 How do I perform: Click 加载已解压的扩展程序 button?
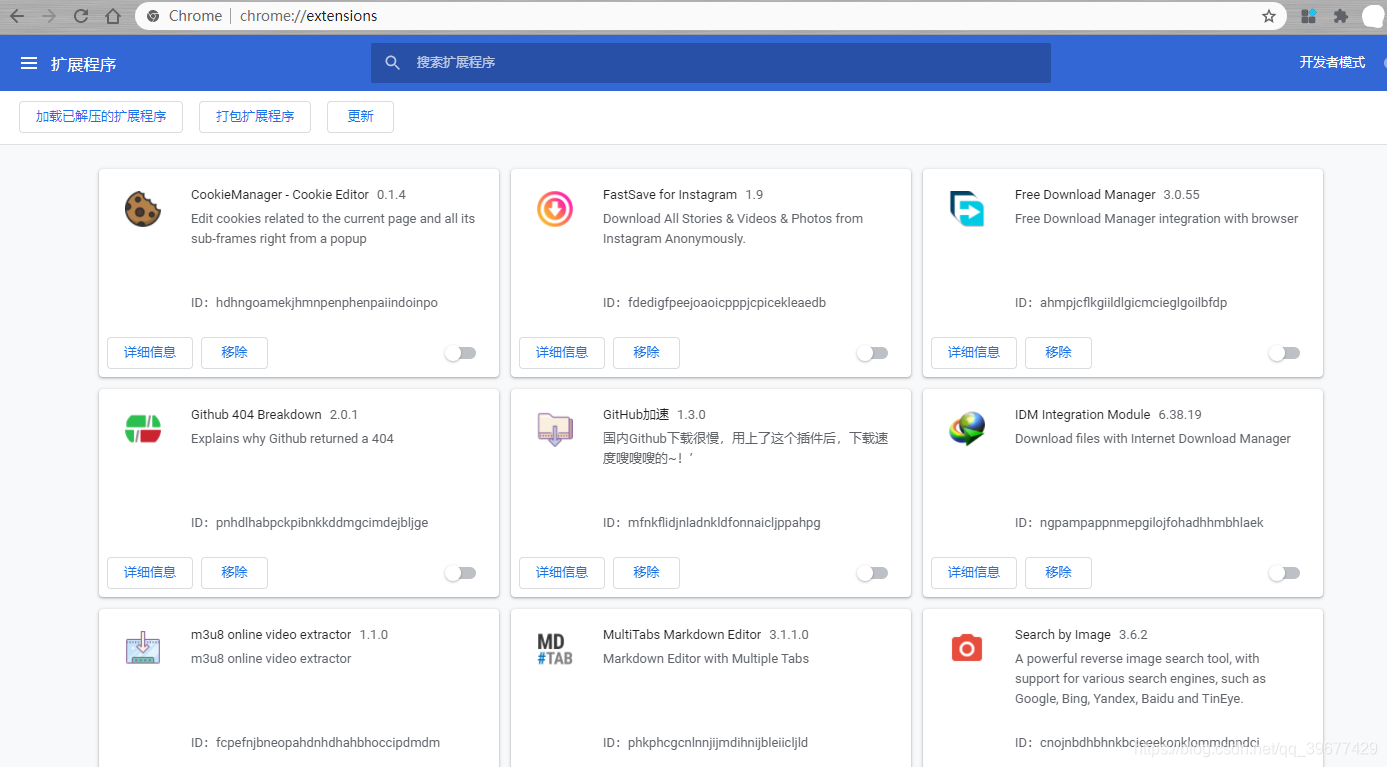[x=101, y=116]
